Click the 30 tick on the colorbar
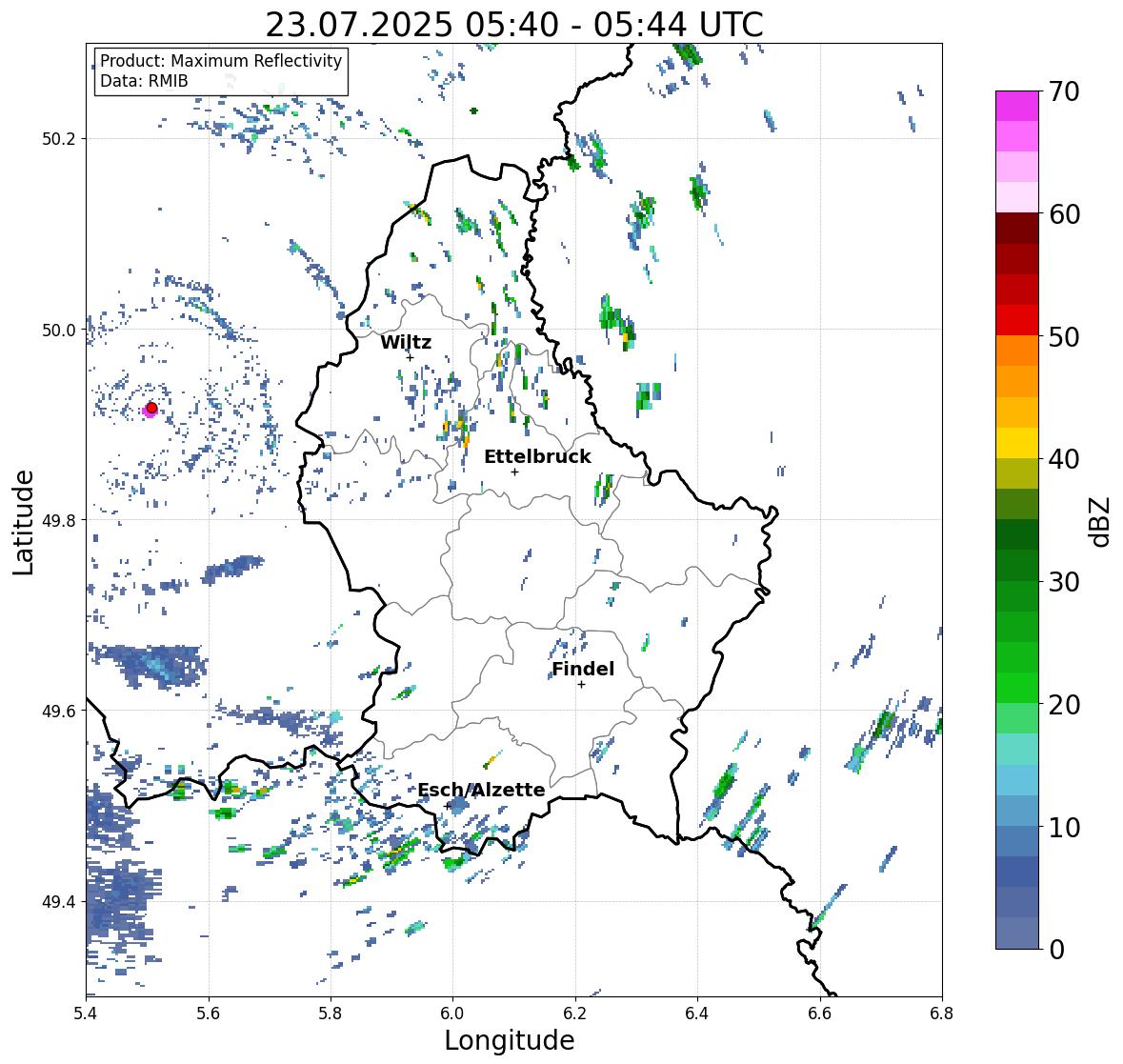This screenshot has width=1123, height=1064. (x=1064, y=582)
